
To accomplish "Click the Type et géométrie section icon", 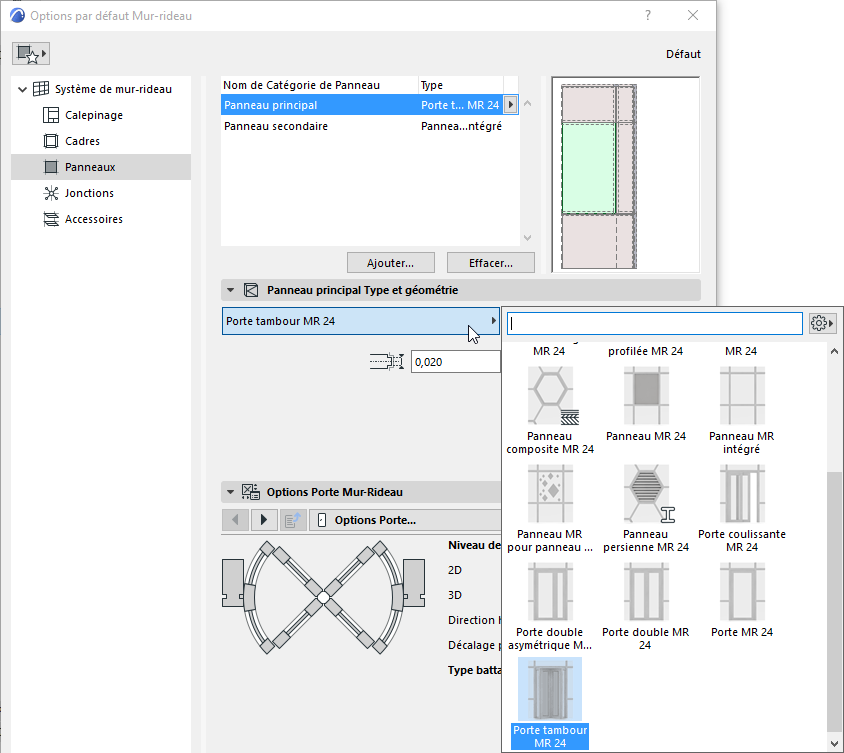I will click(251, 290).
